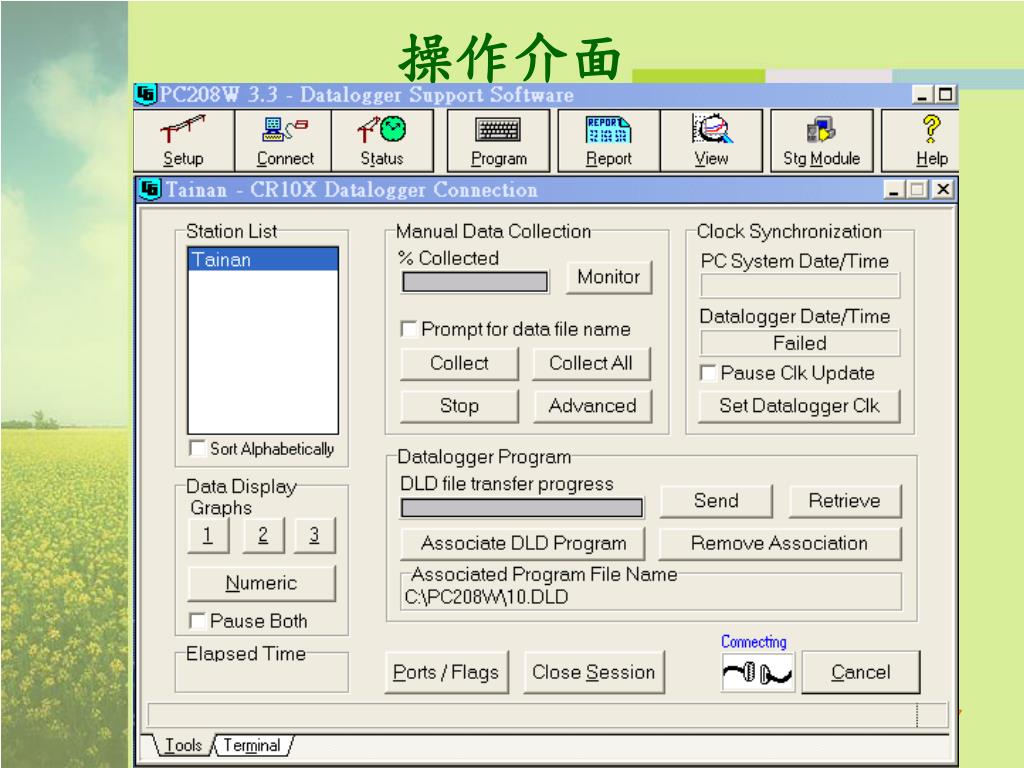Click the connecting cable status icon

(x=758, y=672)
